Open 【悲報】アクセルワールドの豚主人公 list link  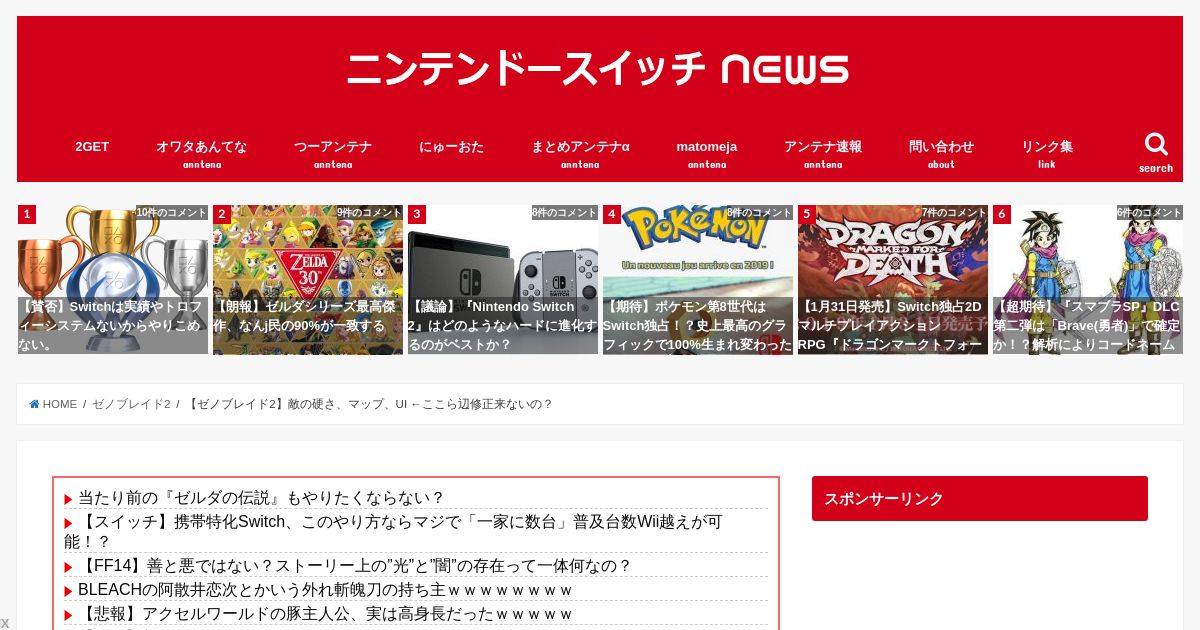tap(325, 614)
